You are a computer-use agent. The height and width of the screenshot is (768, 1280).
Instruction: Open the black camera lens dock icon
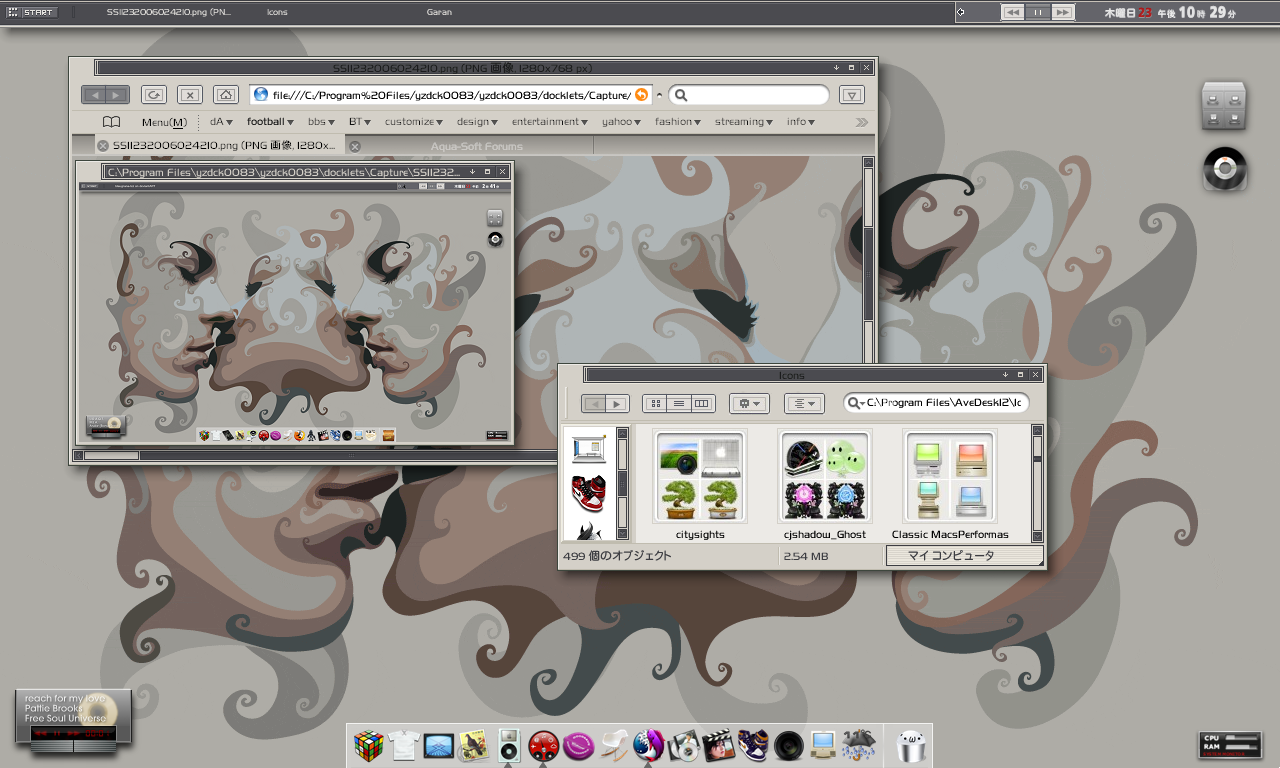pos(788,745)
